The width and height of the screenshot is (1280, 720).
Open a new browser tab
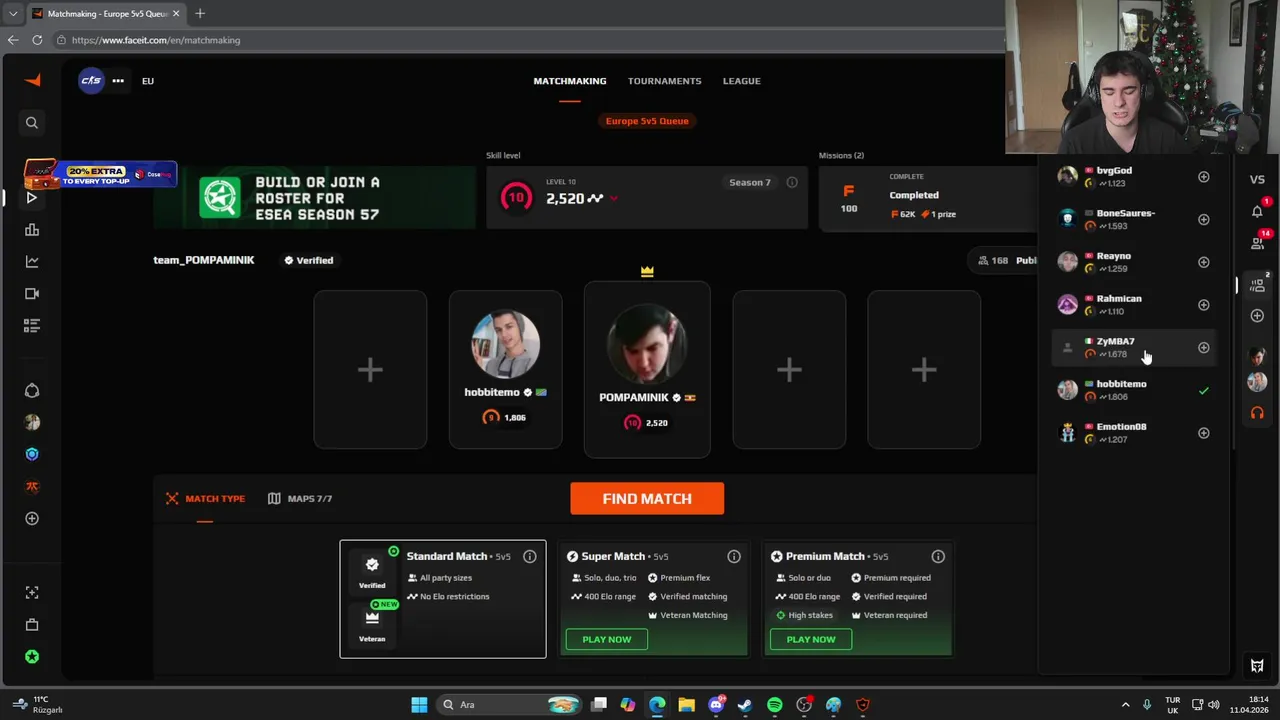(200, 14)
